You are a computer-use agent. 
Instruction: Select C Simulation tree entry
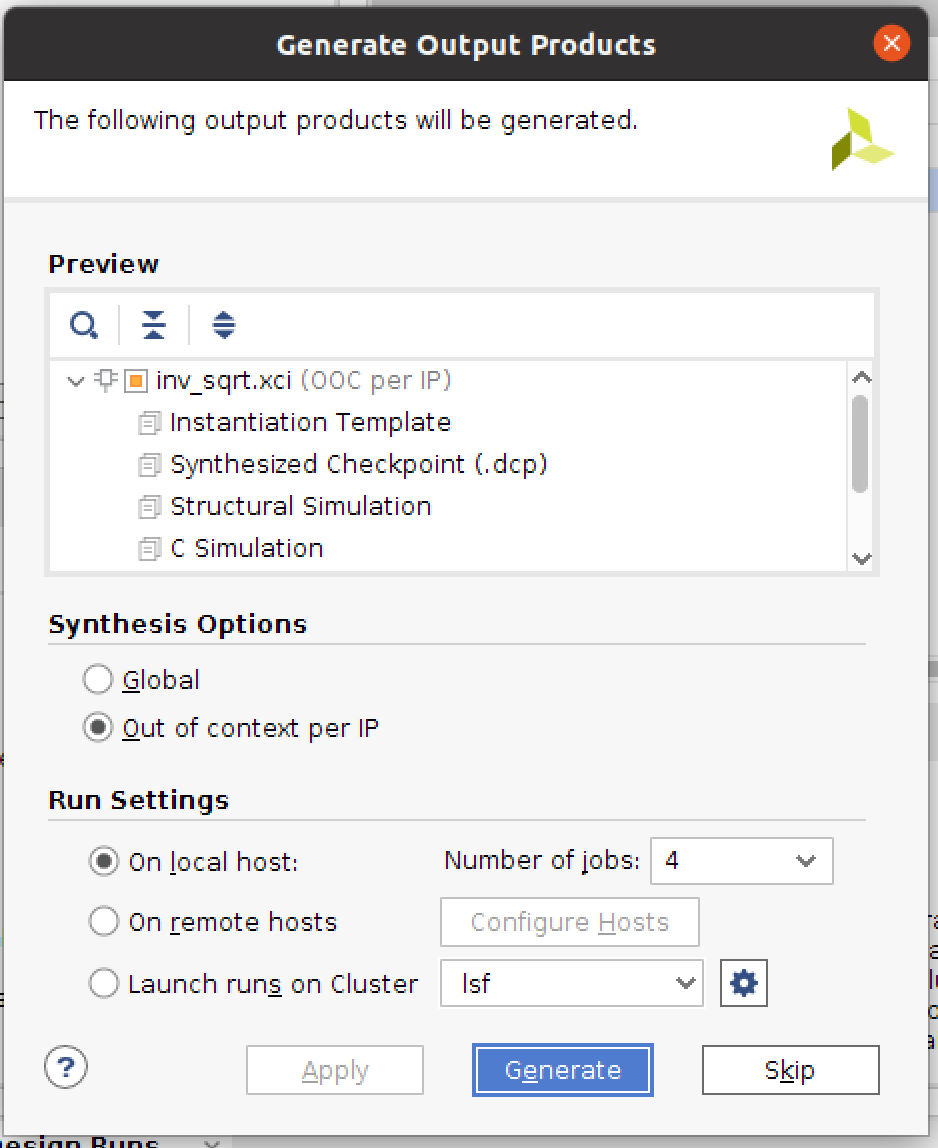[246, 548]
